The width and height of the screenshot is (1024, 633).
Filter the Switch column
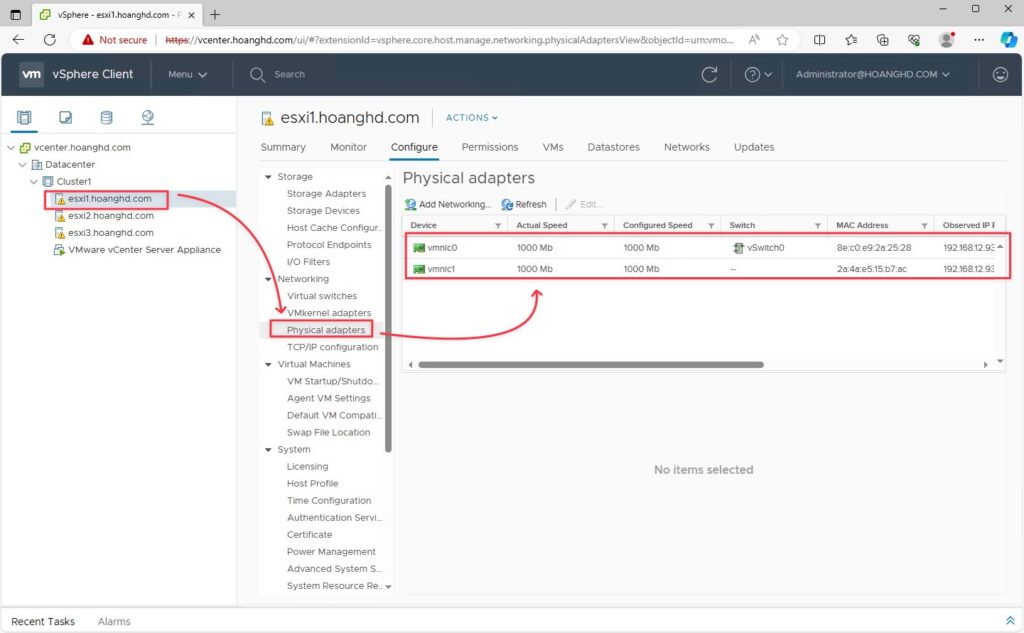click(x=817, y=225)
